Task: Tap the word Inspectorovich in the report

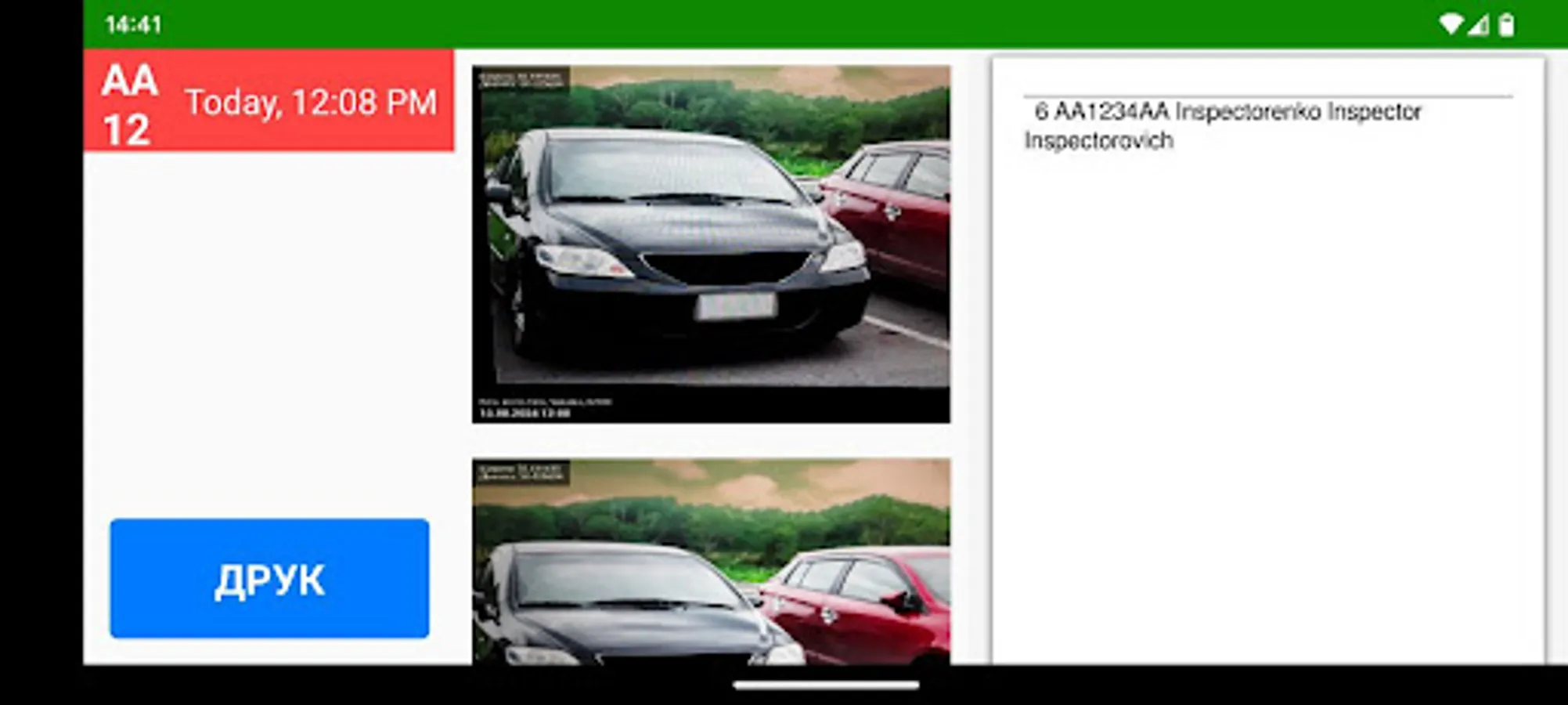Action: pos(1098,141)
